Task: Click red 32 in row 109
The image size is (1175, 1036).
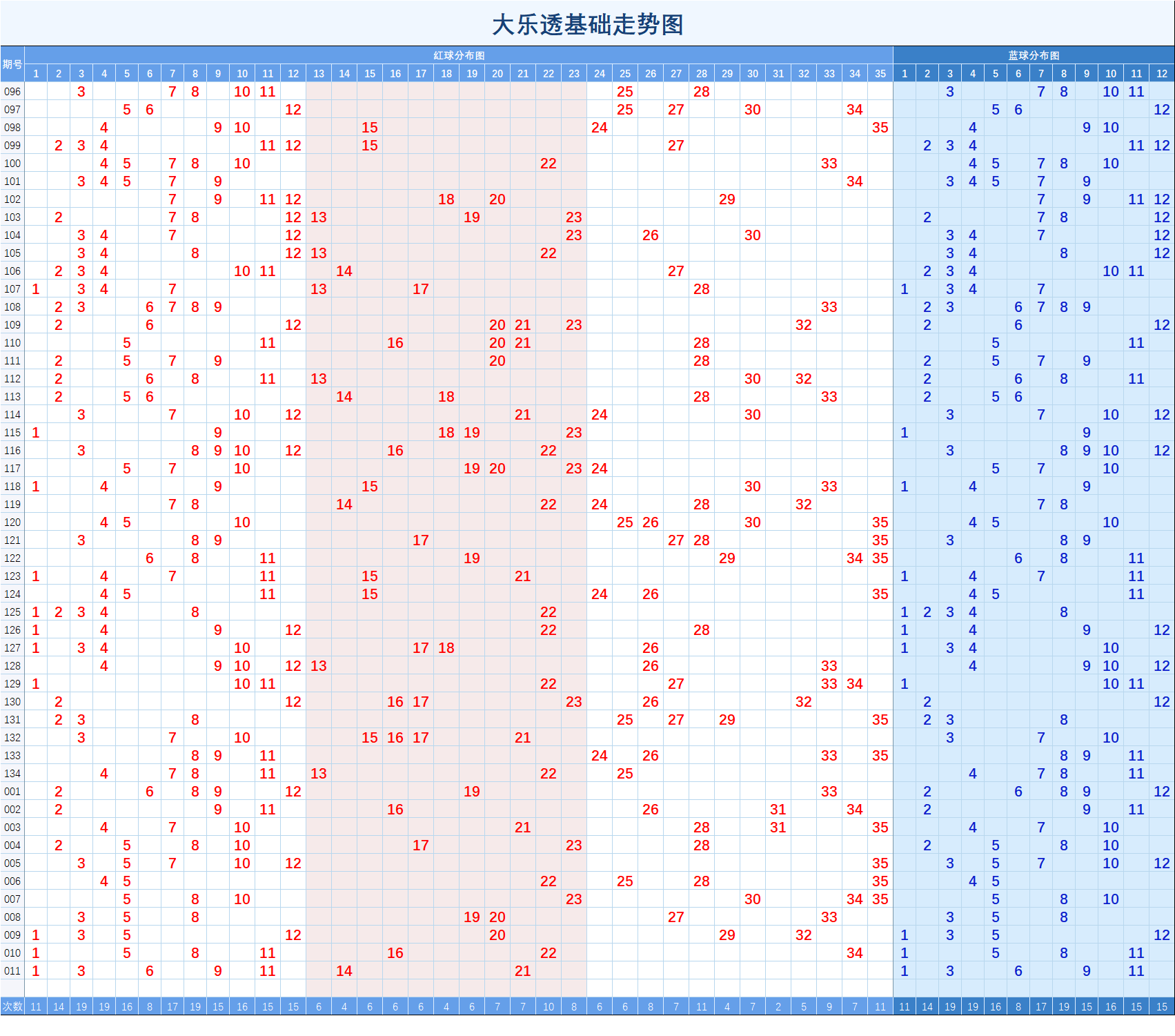Action: pyautogui.click(x=804, y=324)
